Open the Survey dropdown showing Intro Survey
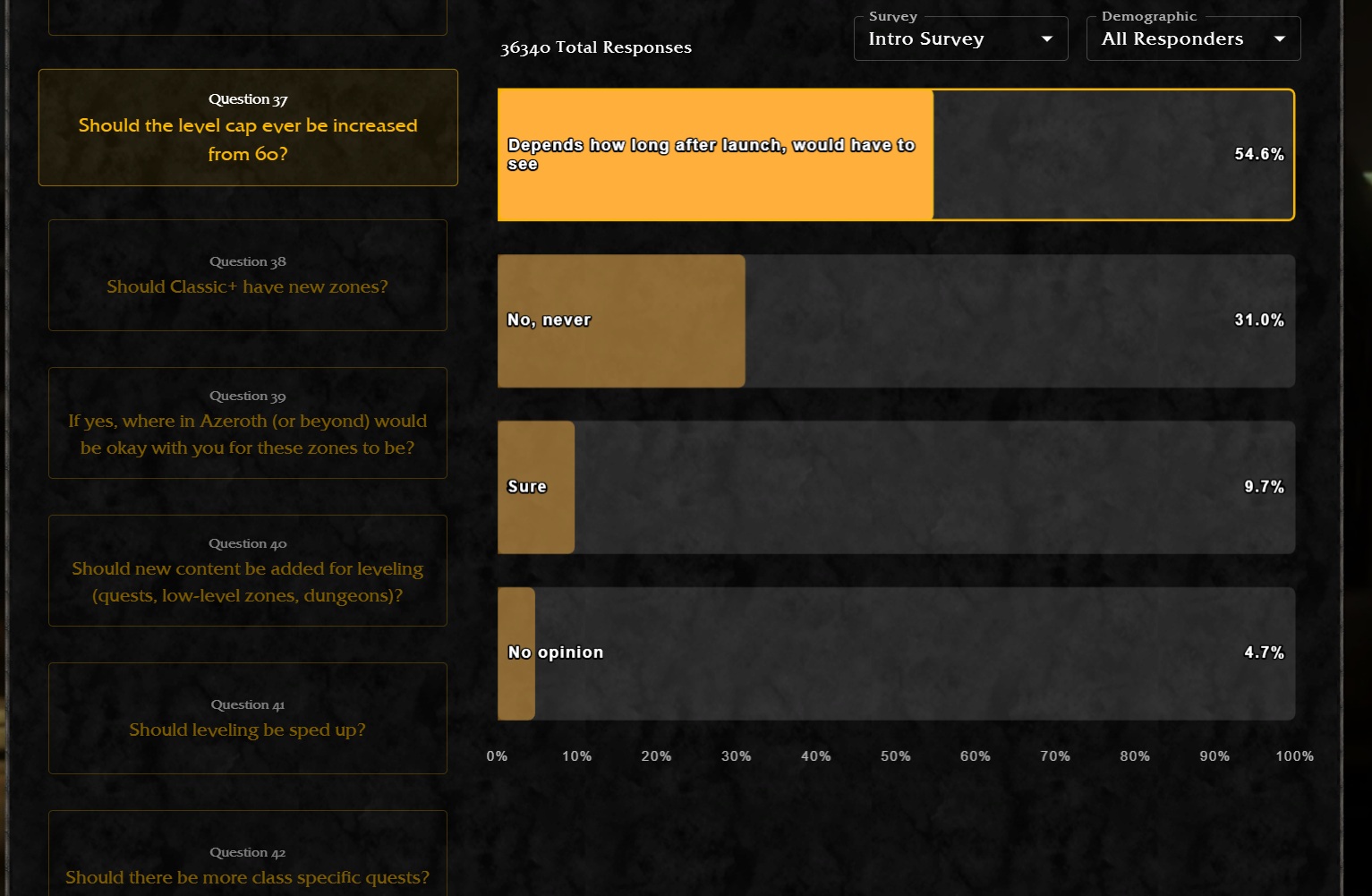Image resolution: width=1372 pixels, height=896 pixels. point(960,38)
